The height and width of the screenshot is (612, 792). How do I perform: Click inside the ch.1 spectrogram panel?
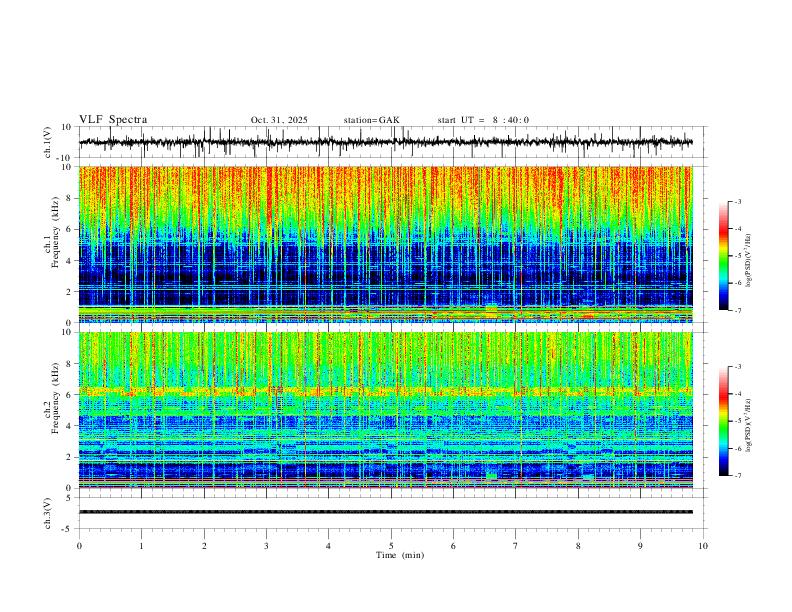385,244
